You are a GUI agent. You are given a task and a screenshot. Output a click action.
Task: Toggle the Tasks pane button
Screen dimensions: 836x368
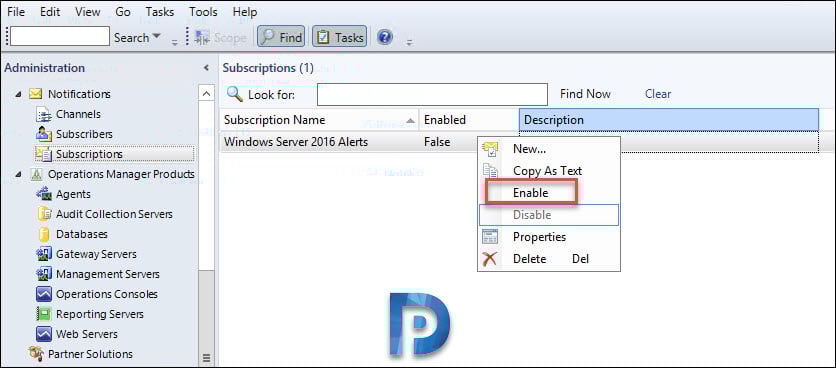[340, 37]
